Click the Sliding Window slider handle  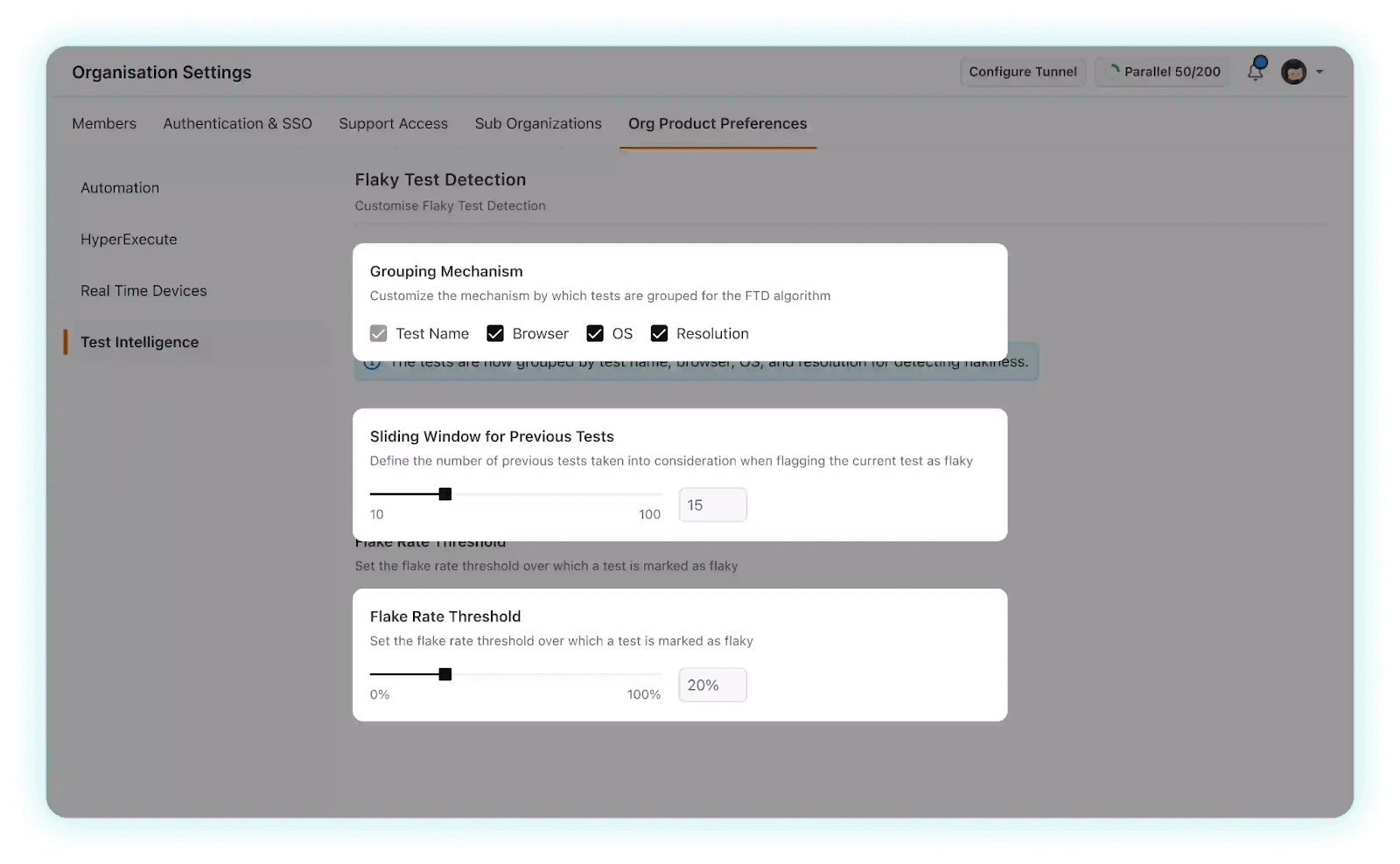pos(445,494)
